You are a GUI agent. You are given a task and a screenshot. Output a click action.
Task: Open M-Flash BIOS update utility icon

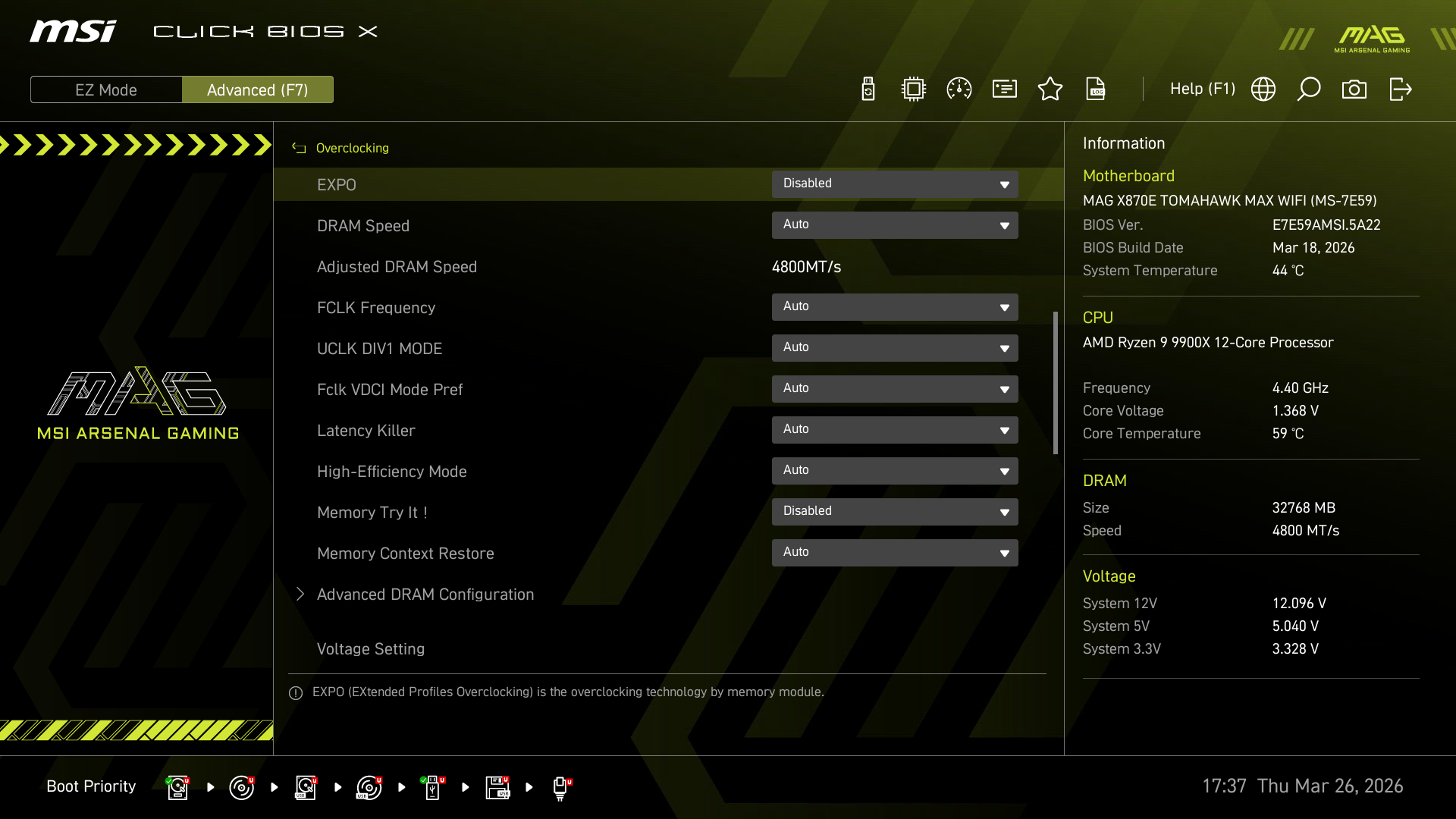[867, 89]
